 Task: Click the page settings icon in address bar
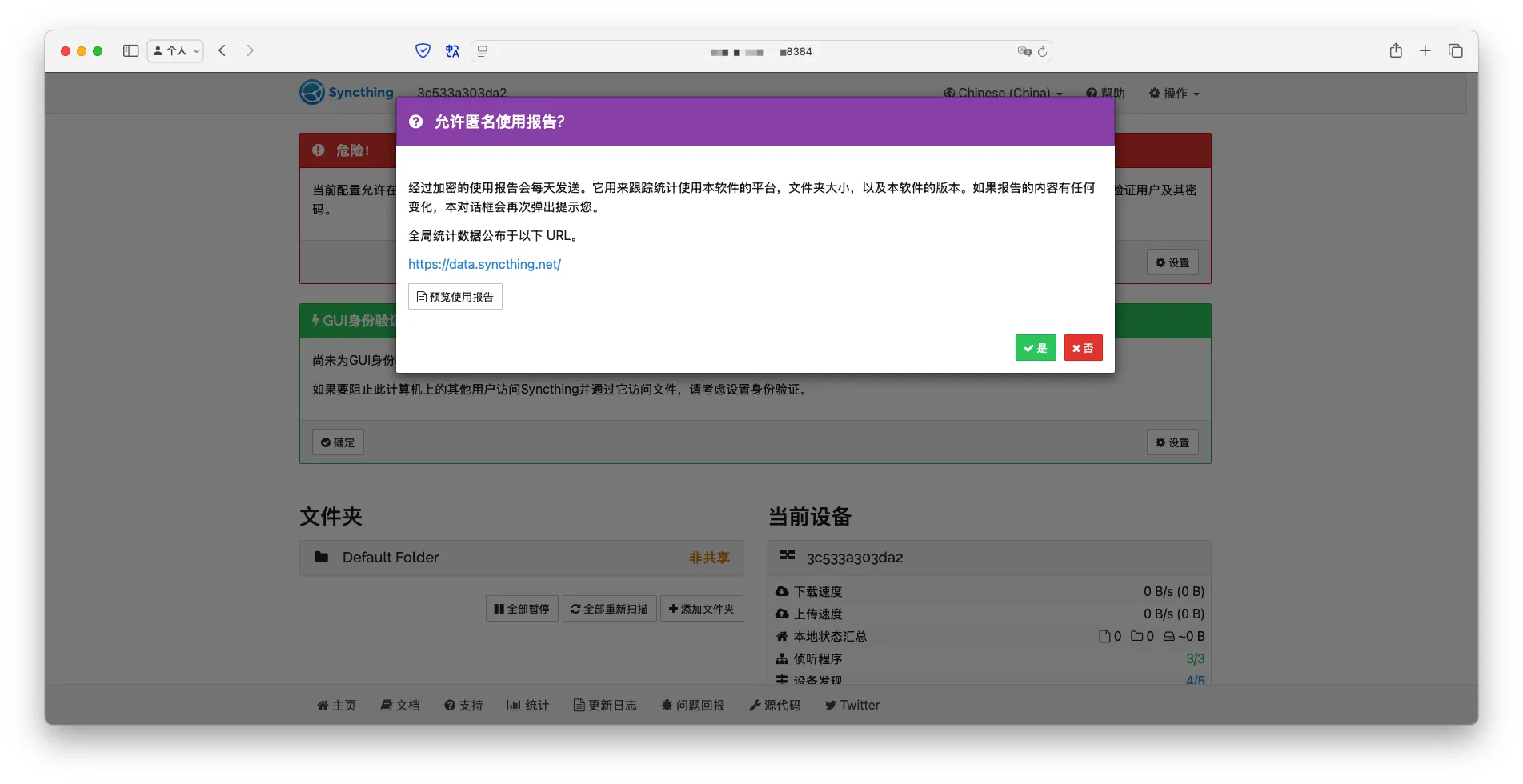coord(483,51)
